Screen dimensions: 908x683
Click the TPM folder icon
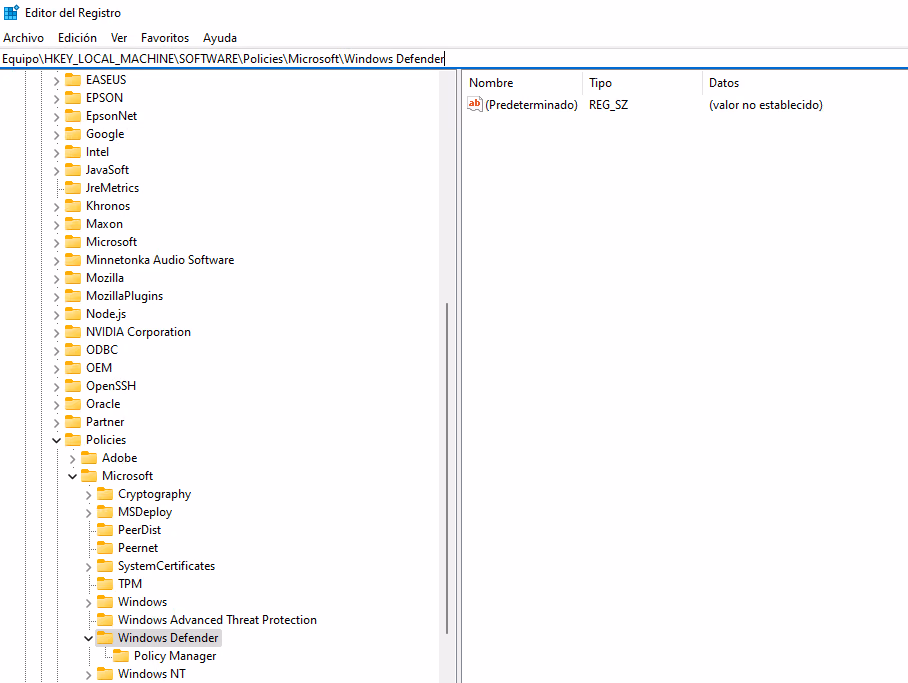pos(105,584)
